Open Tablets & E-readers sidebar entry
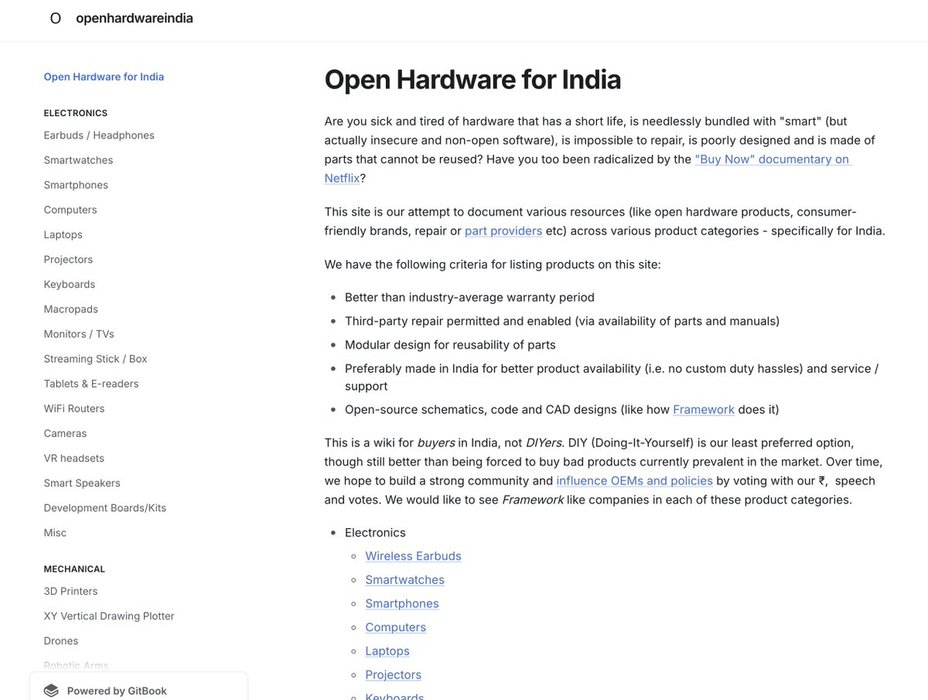 (91, 384)
